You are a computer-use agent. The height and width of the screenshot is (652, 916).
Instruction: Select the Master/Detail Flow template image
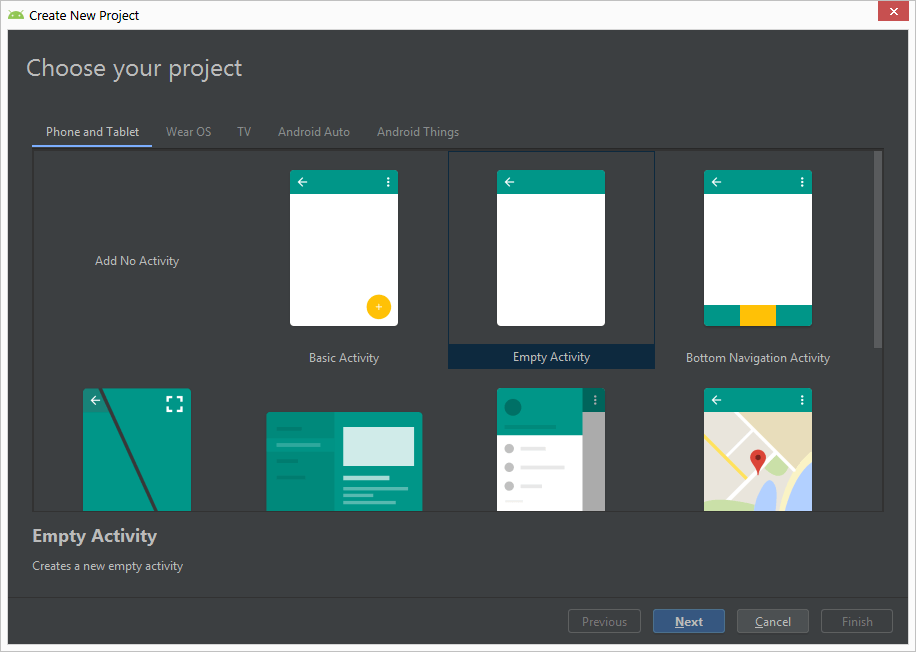344,461
